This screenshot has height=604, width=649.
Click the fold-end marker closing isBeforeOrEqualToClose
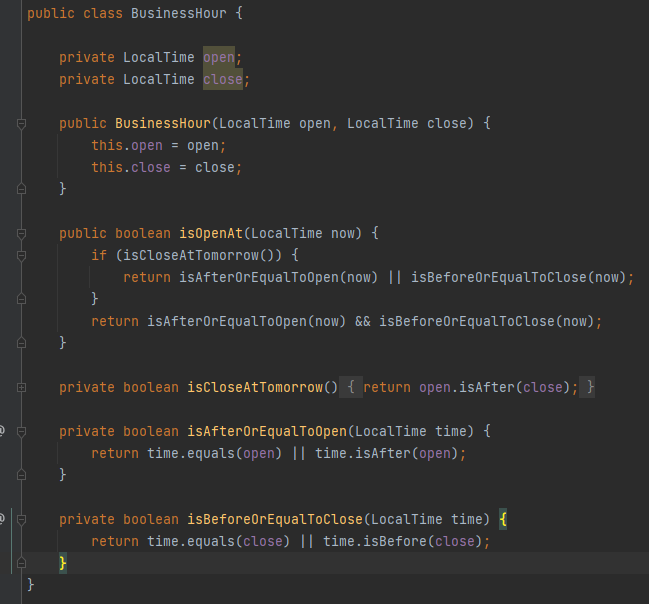[22, 563]
